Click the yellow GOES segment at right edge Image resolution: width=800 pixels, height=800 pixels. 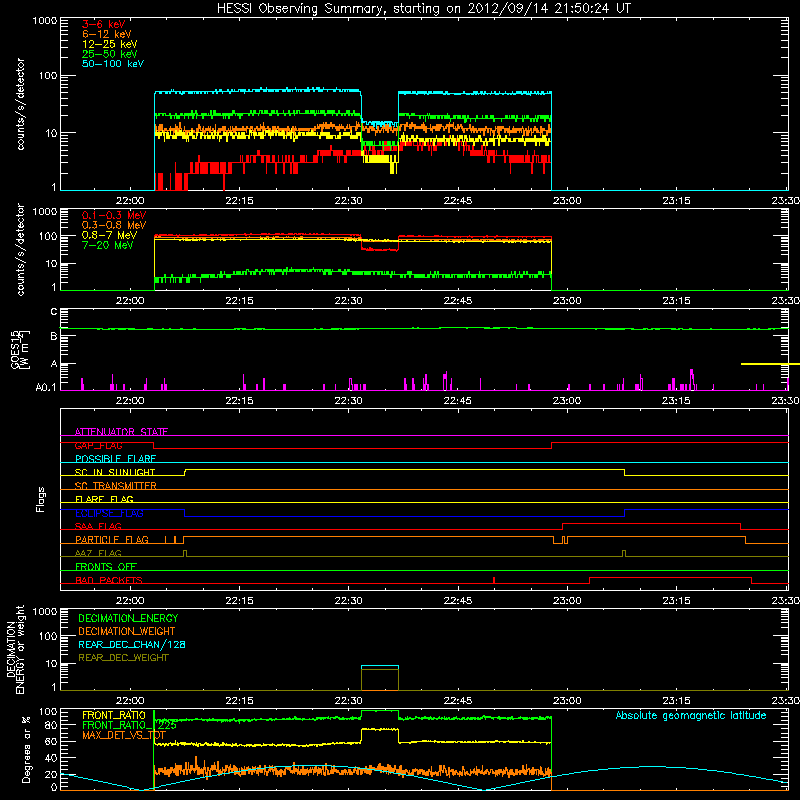click(x=770, y=364)
